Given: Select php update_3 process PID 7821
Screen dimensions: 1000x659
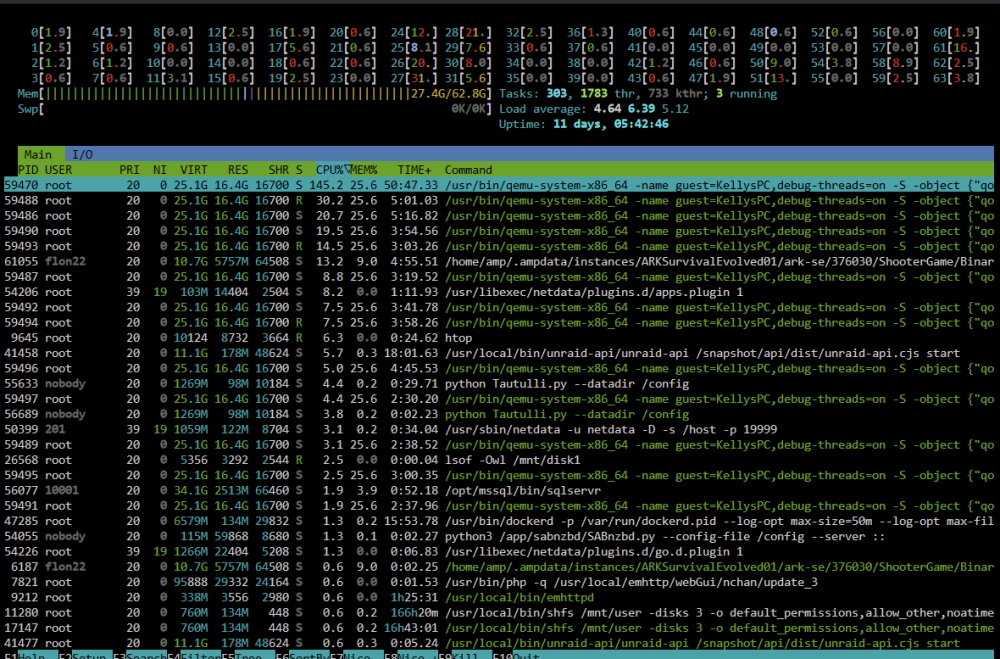Looking at the screenshot, I should click(499, 582).
